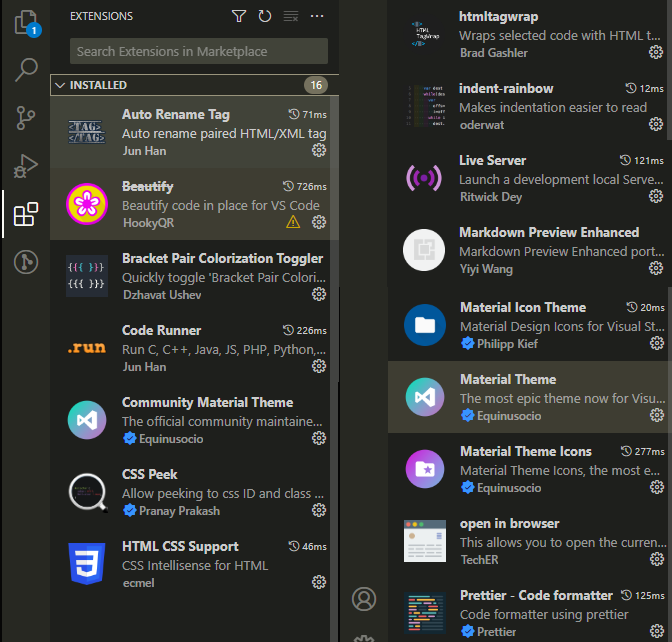Open the Views and More Actions ellipsis

pos(317,16)
